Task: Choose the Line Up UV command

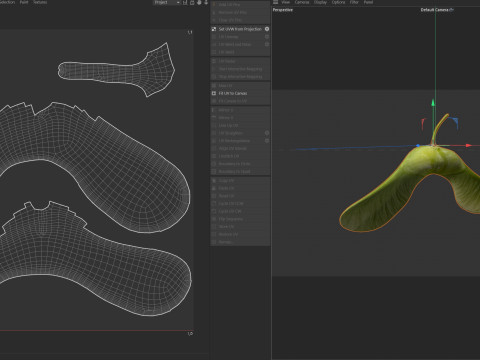Action: [228, 125]
